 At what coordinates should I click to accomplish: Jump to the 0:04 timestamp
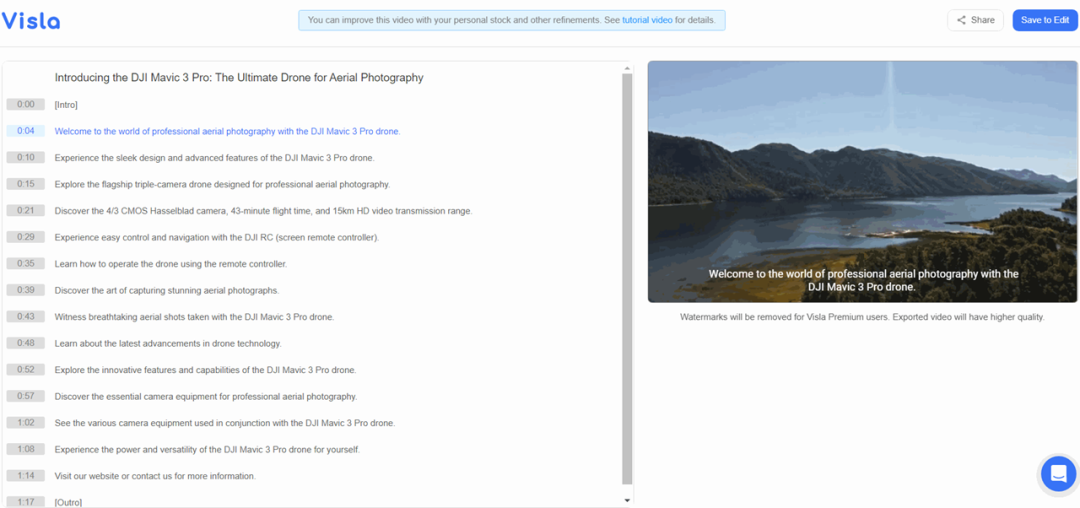pos(25,131)
